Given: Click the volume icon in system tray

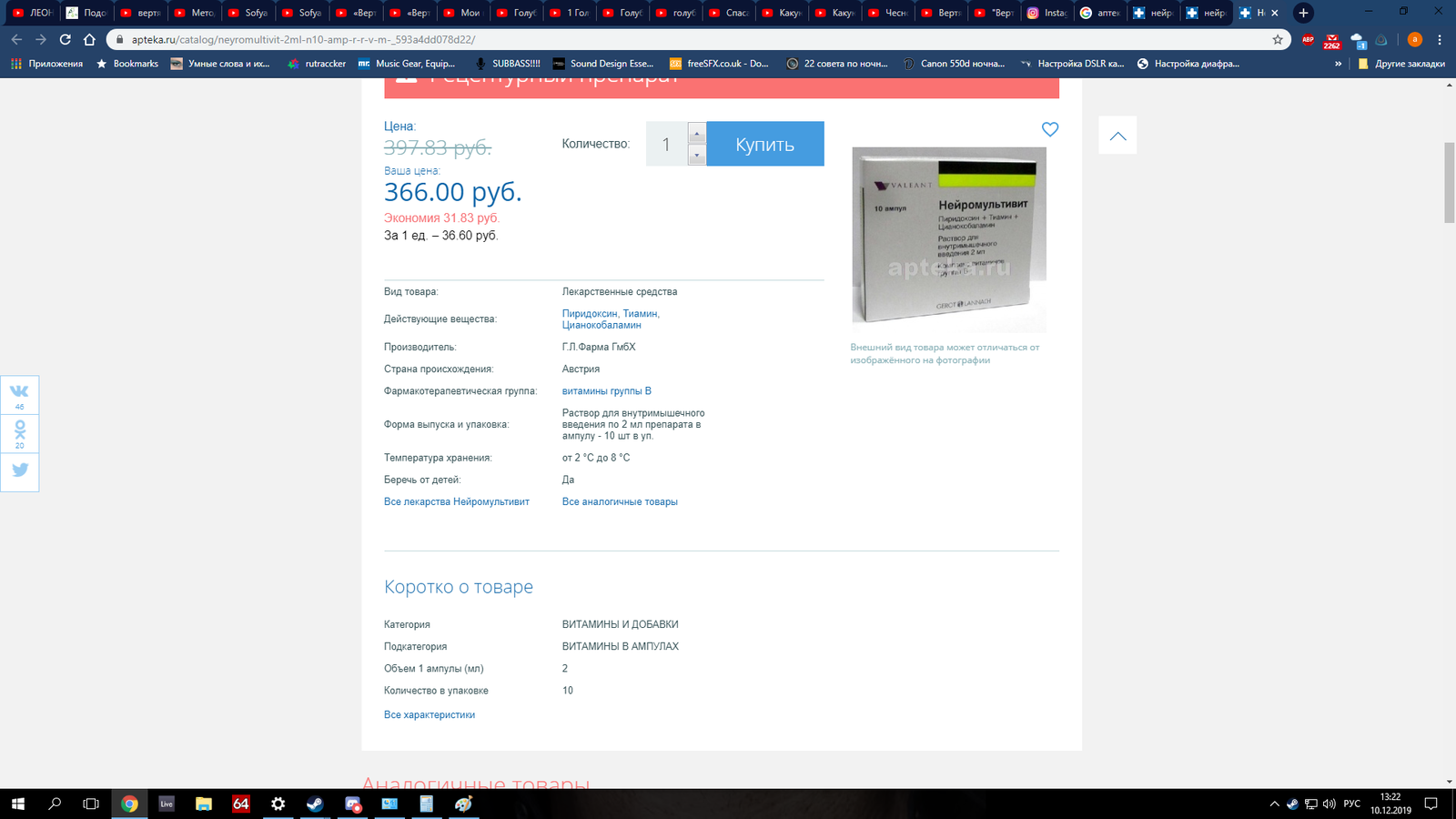Looking at the screenshot, I should [x=1330, y=804].
